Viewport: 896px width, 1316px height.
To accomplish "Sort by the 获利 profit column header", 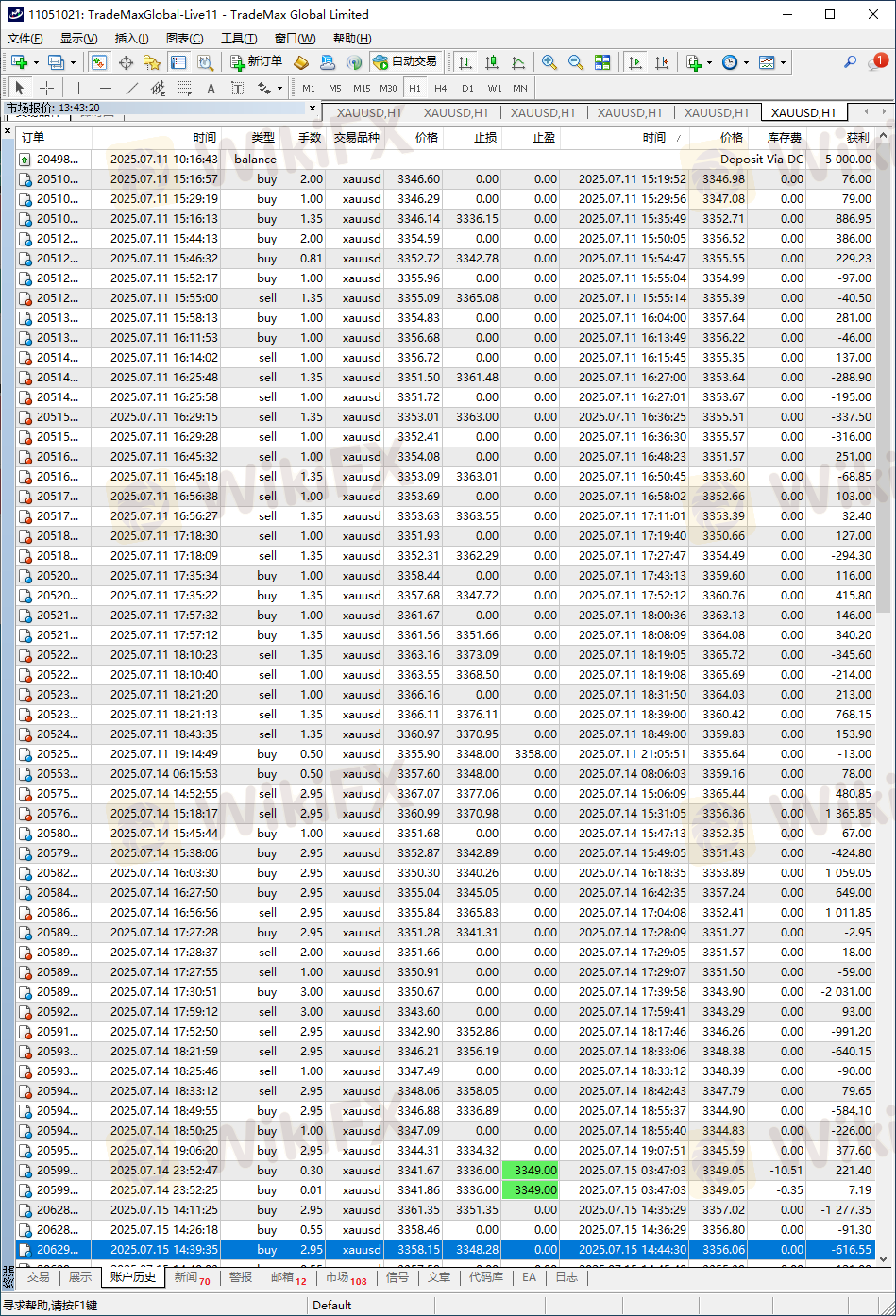I will pyautogui.click(x=840, y=137).
